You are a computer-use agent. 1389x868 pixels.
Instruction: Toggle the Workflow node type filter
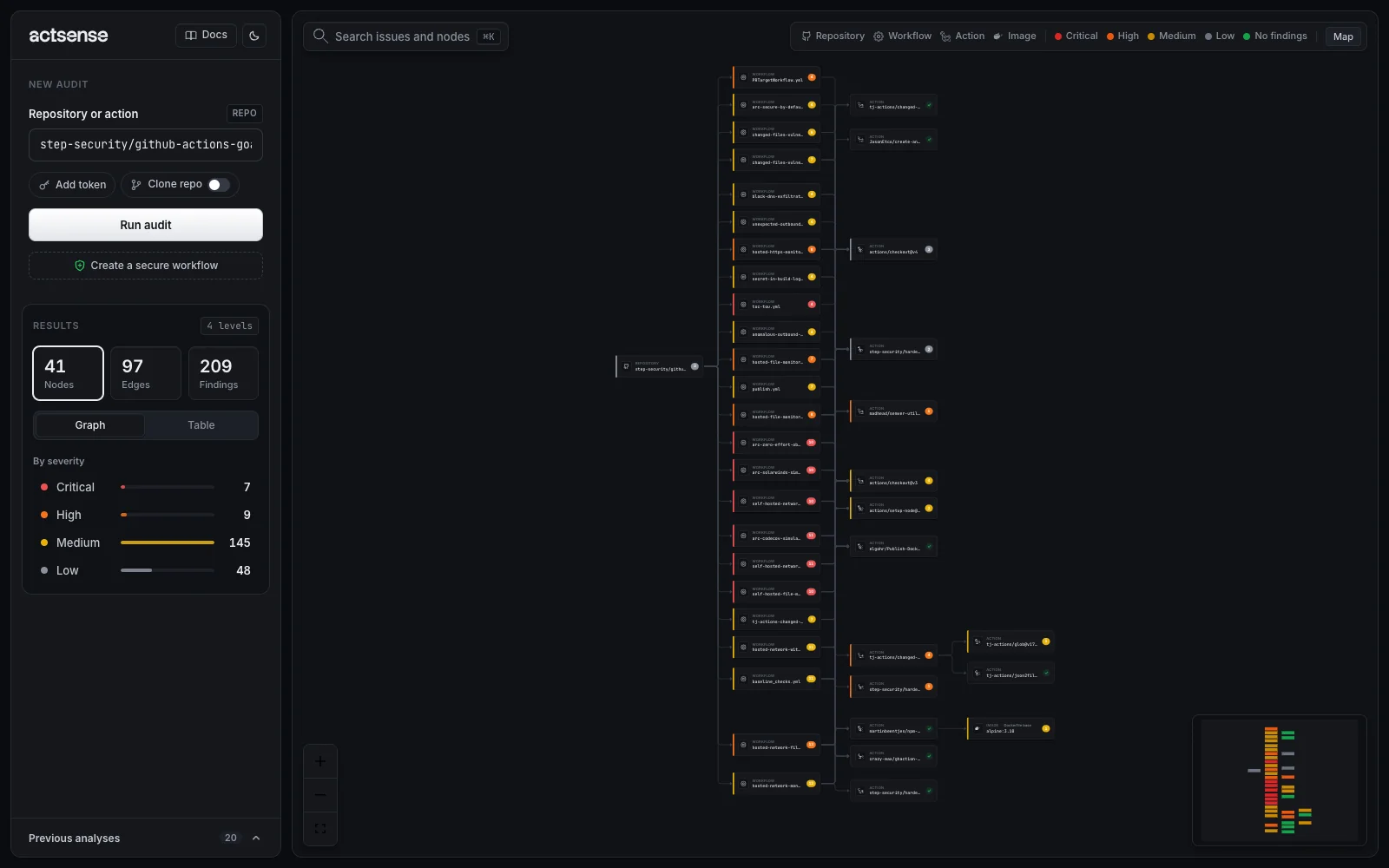[x=902, y=36]
